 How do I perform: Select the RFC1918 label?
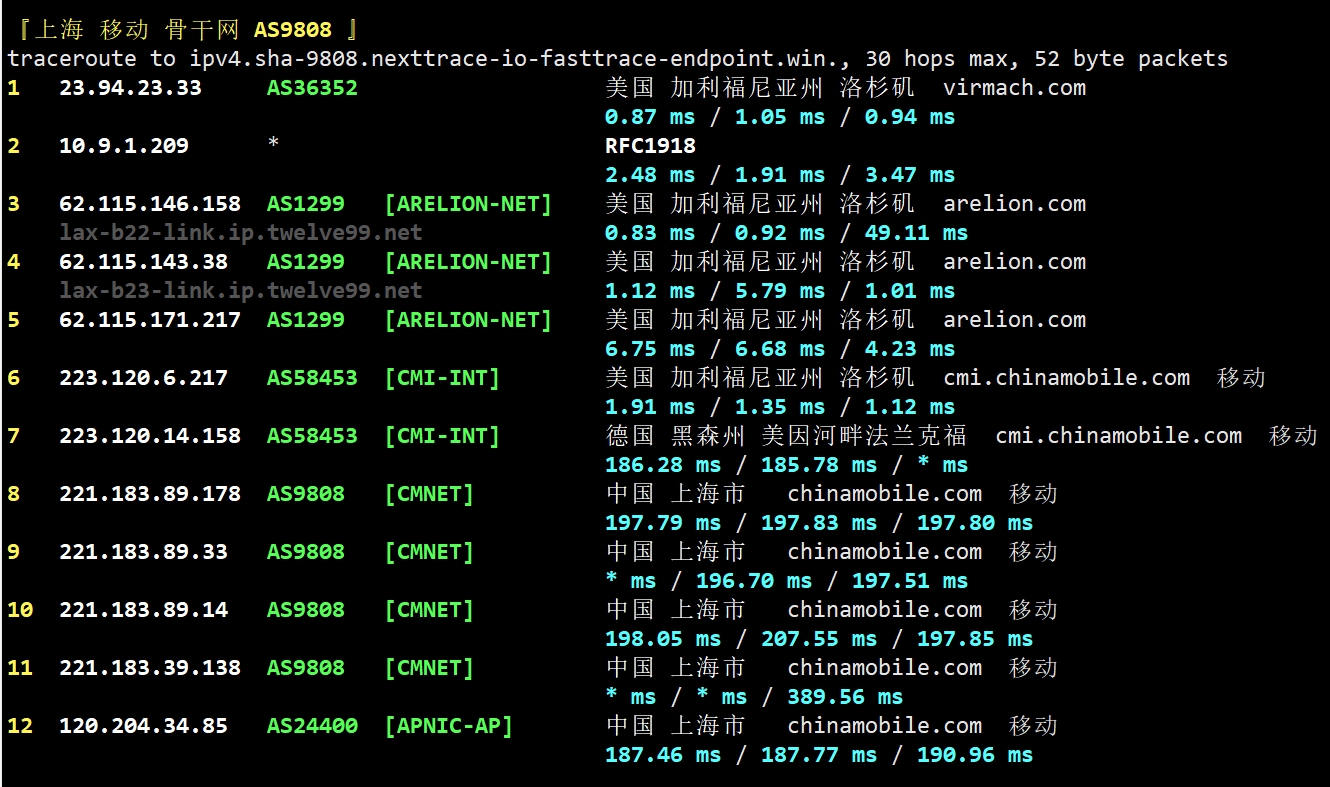[650, 146]
